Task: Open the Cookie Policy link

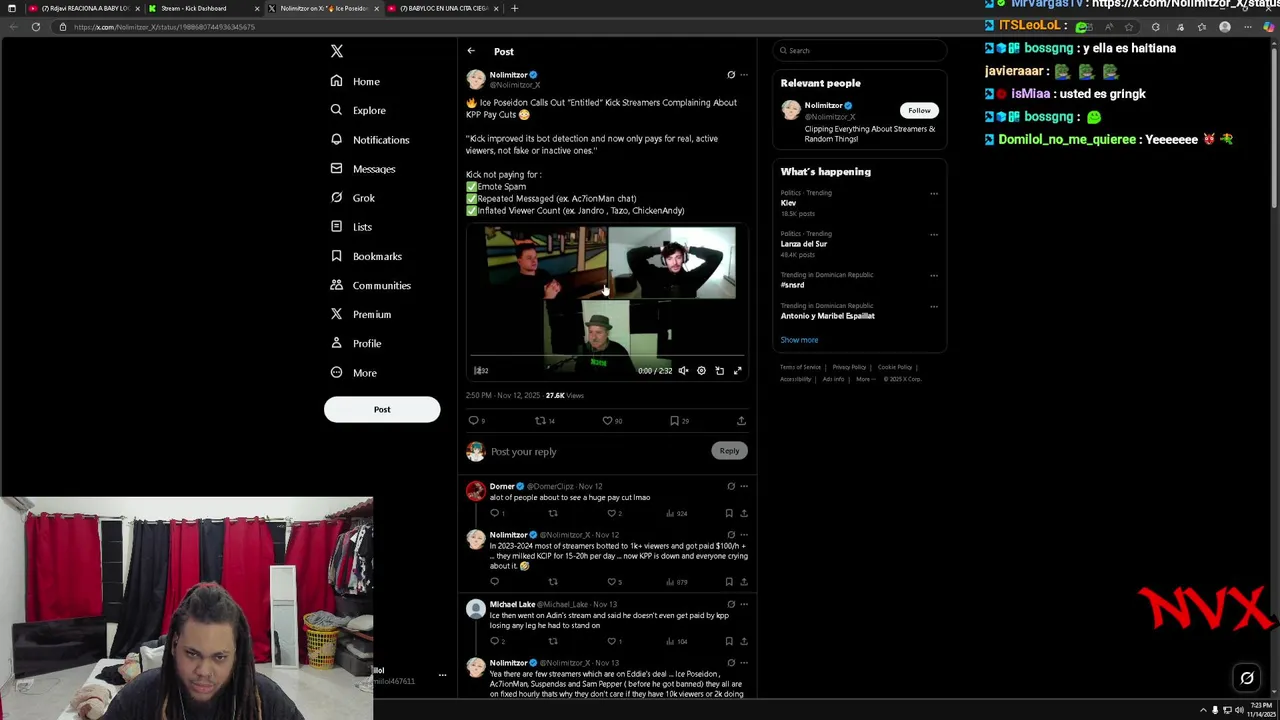Action: pos(895,367)
